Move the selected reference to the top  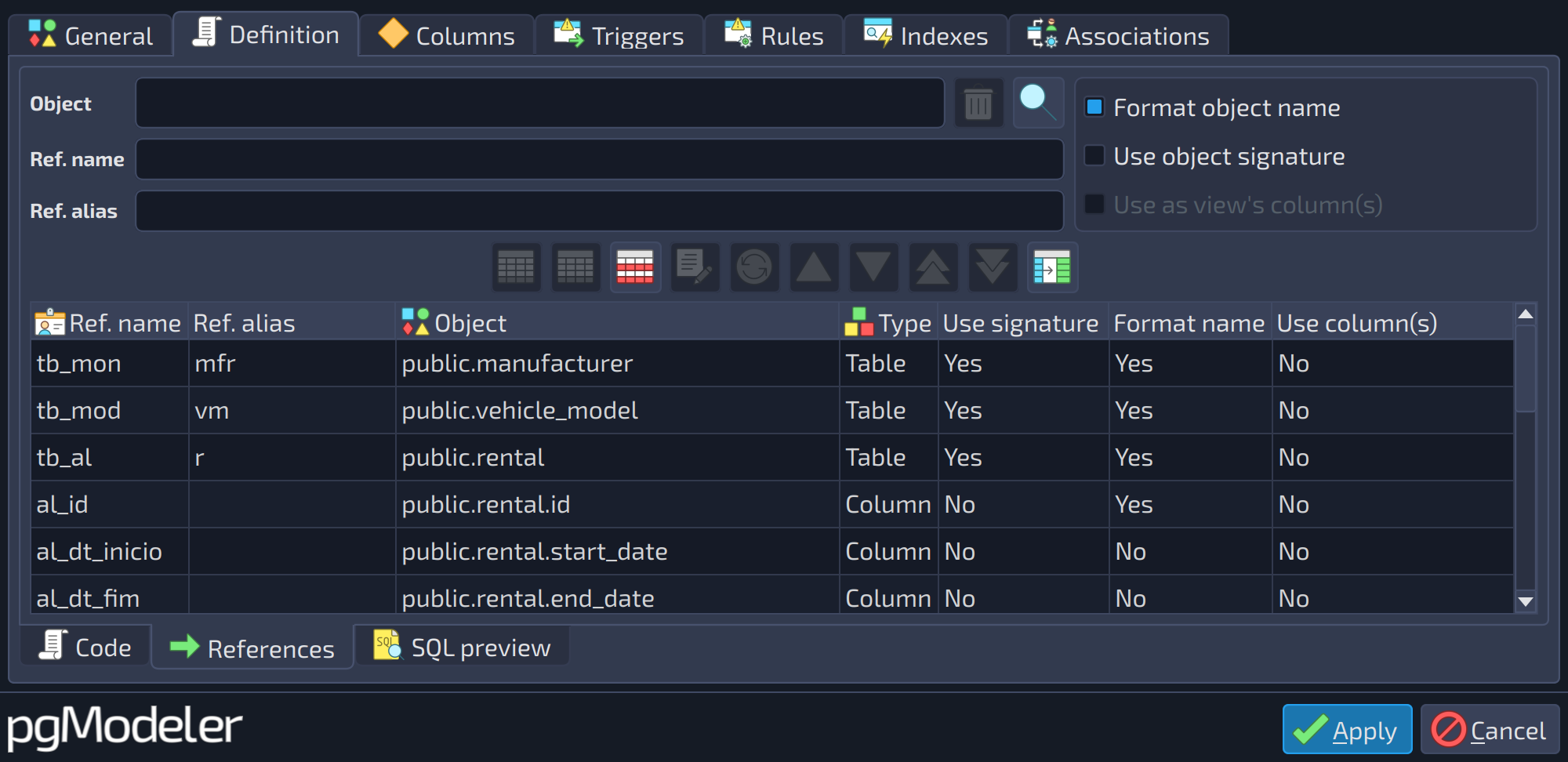(933, 267)
